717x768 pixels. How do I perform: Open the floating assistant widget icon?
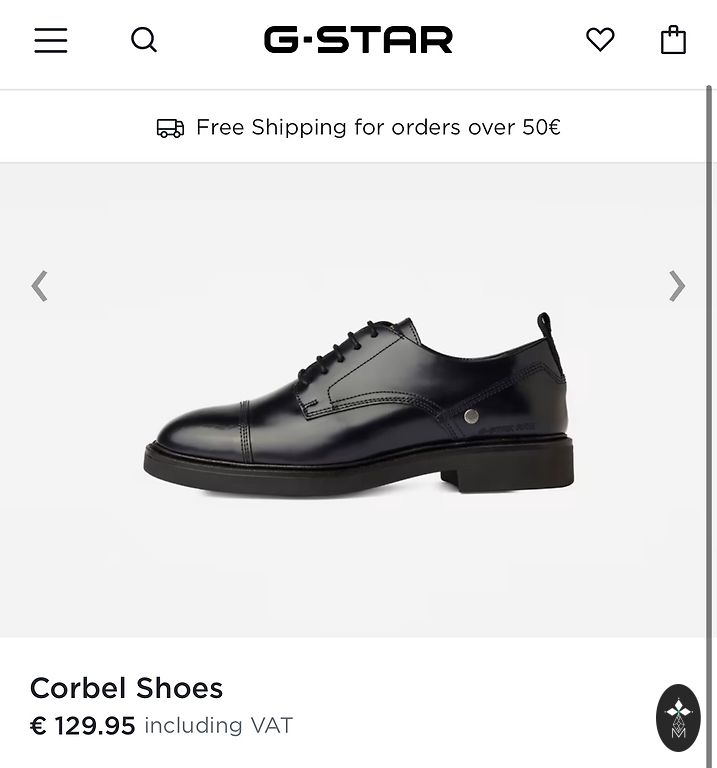click(x=678, y=717)
